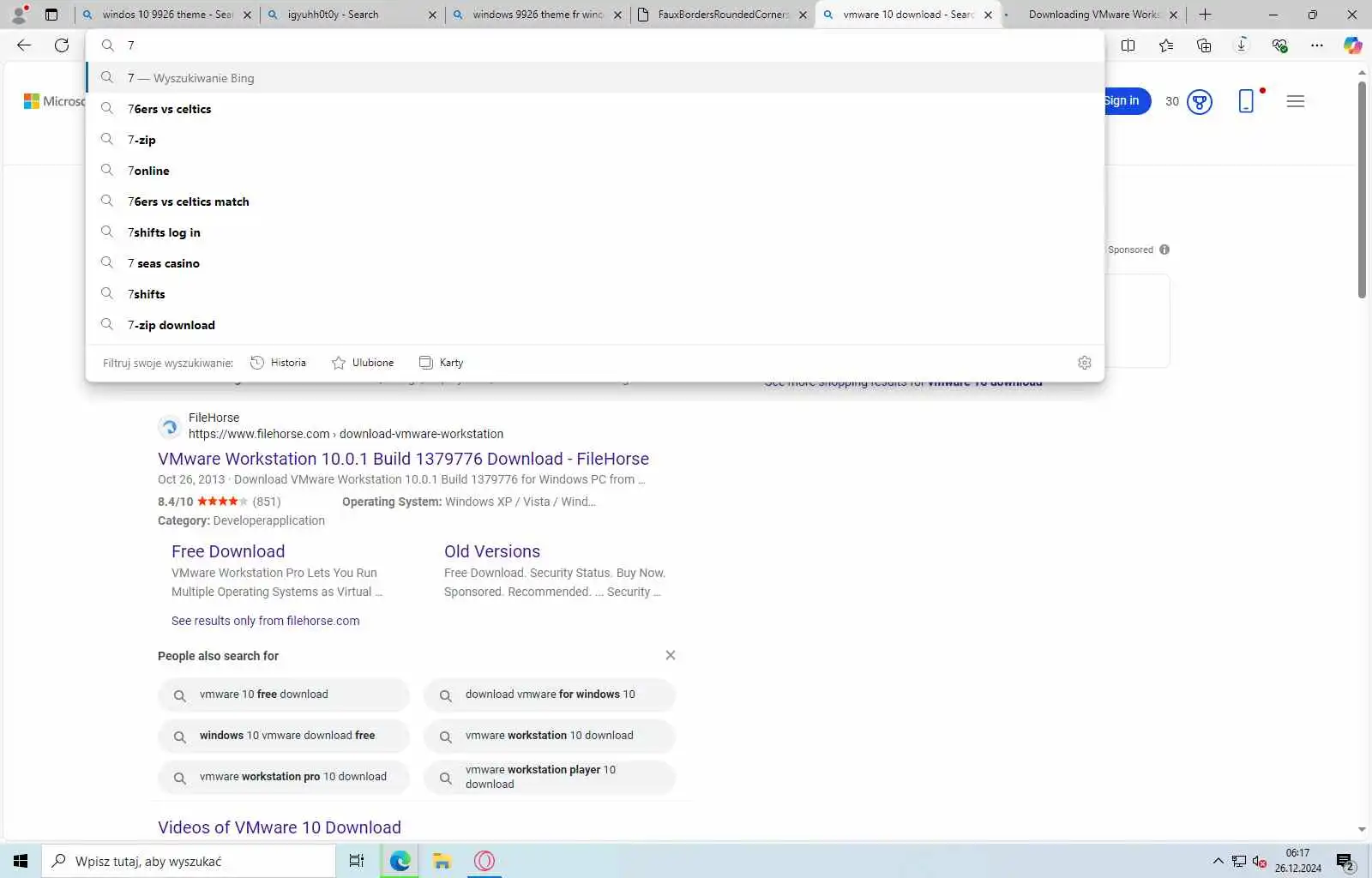Viewport: 1372px width, 878px height.
Task: Choose the '7shifts' suggestion
Action: [595, 294]
